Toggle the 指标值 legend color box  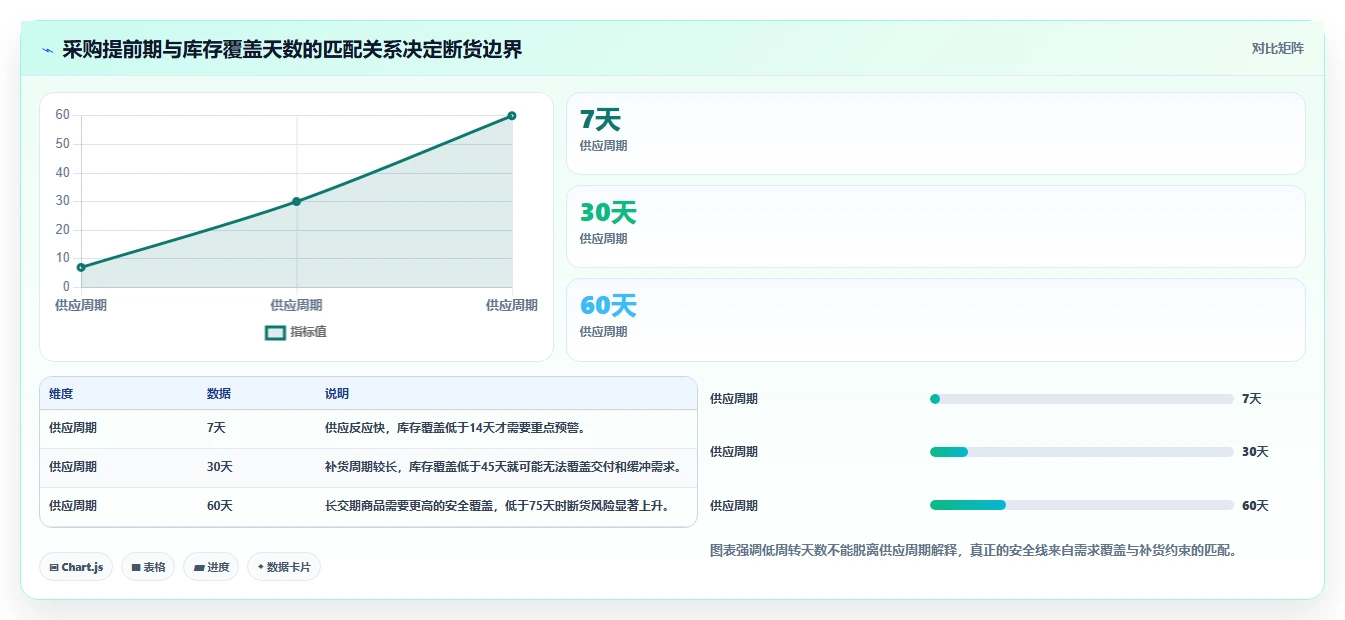275,332
